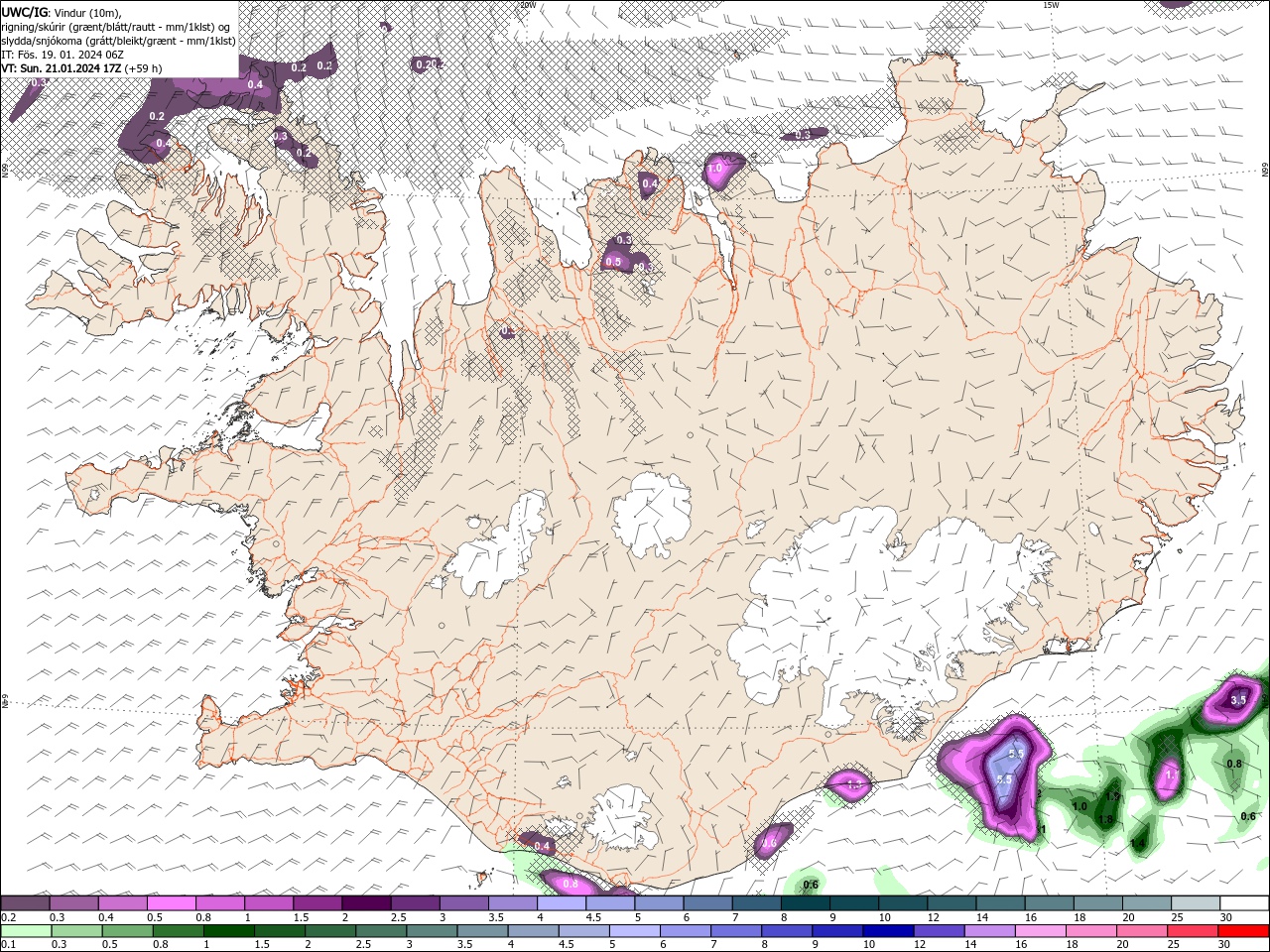Select snow legend swatch between 2 and 2.5

[365, 903]
